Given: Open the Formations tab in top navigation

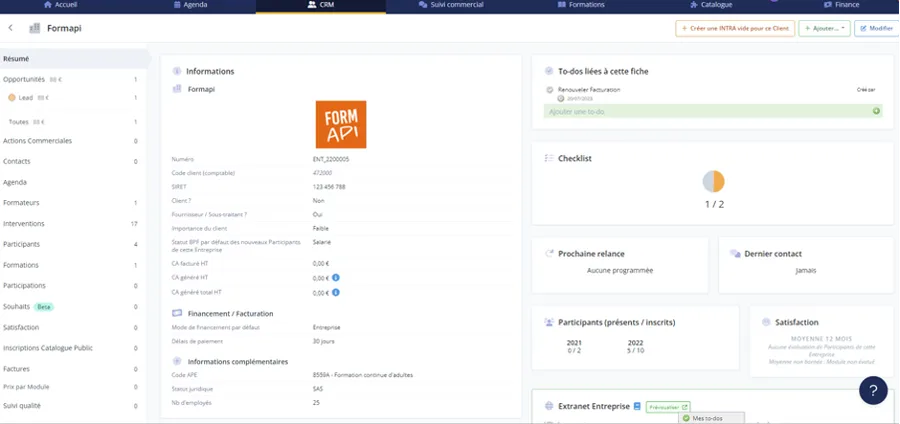Looking at the screenshot, I should 581,5.
